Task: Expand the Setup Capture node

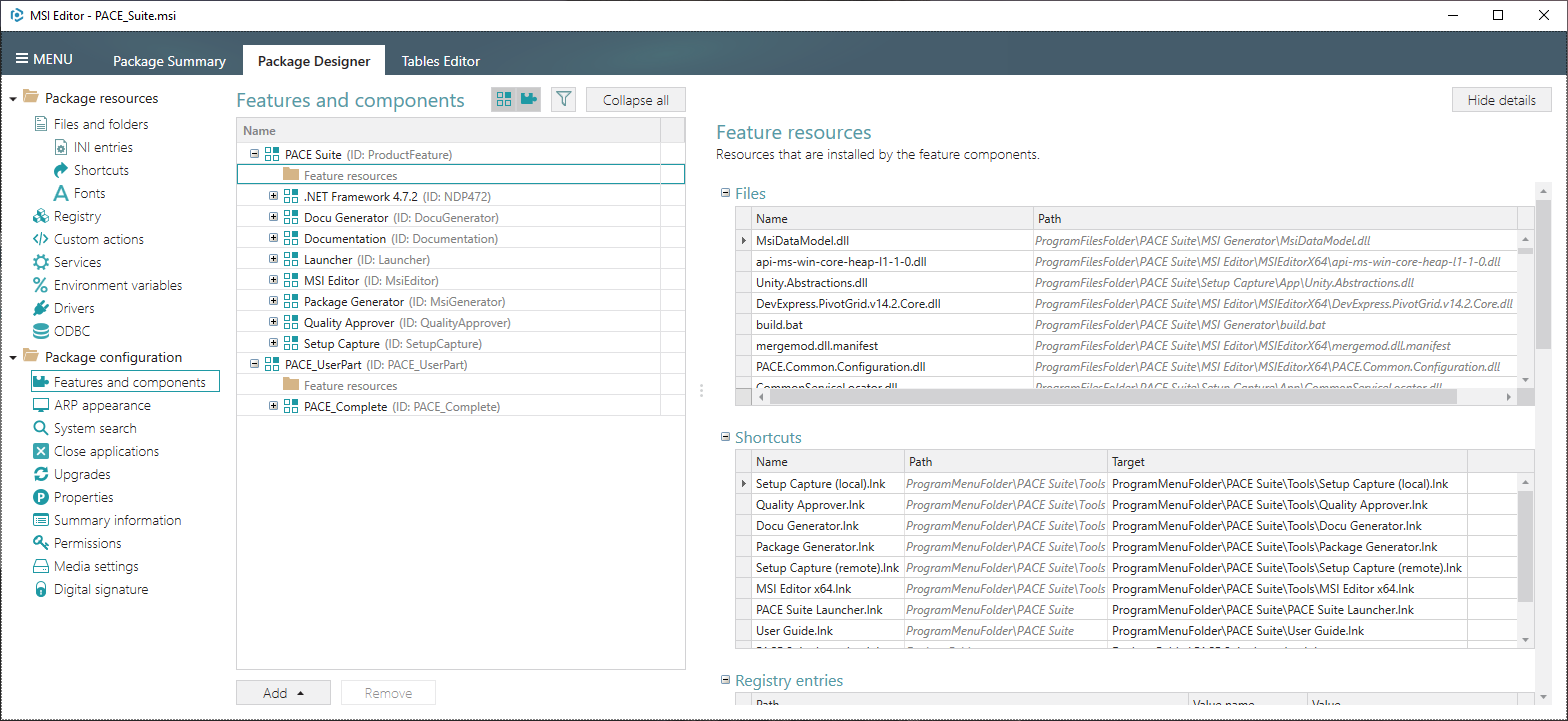Action: coord(273,343)
